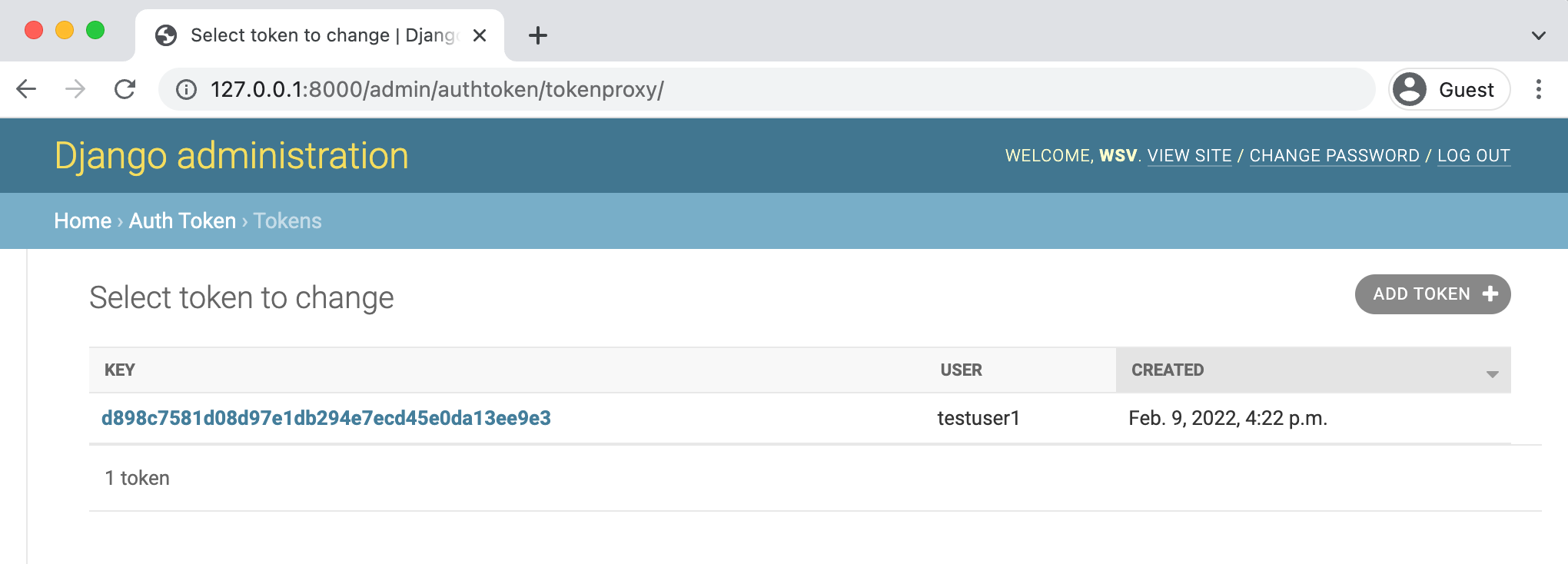
Task: Open the Auth Token breadcrumb
Action: pyautogui.click(x=182, y=221)
